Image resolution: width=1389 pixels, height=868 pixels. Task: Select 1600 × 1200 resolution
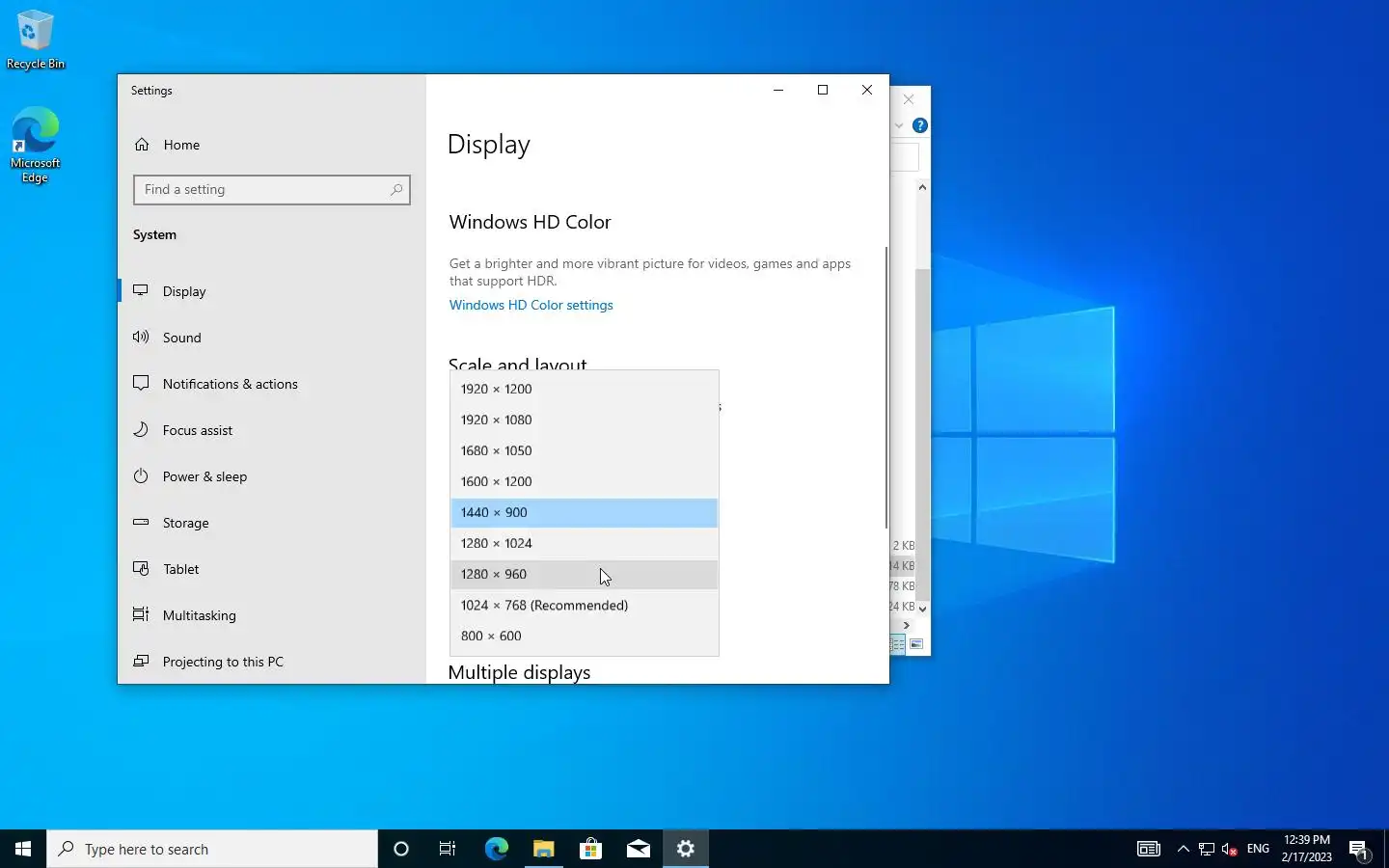pos(584,481)
